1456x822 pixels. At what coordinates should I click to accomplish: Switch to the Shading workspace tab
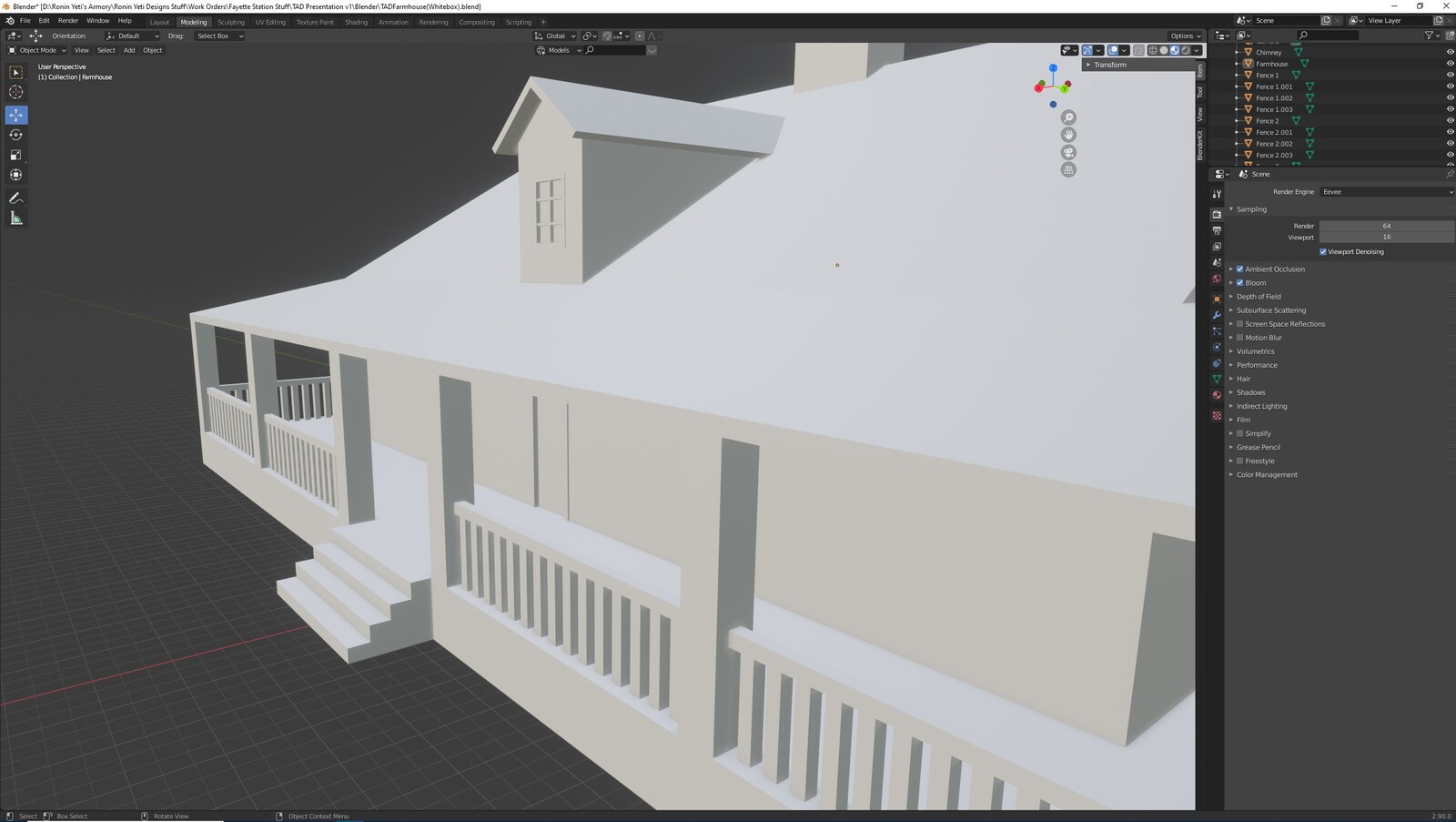[x=356, y=22]
